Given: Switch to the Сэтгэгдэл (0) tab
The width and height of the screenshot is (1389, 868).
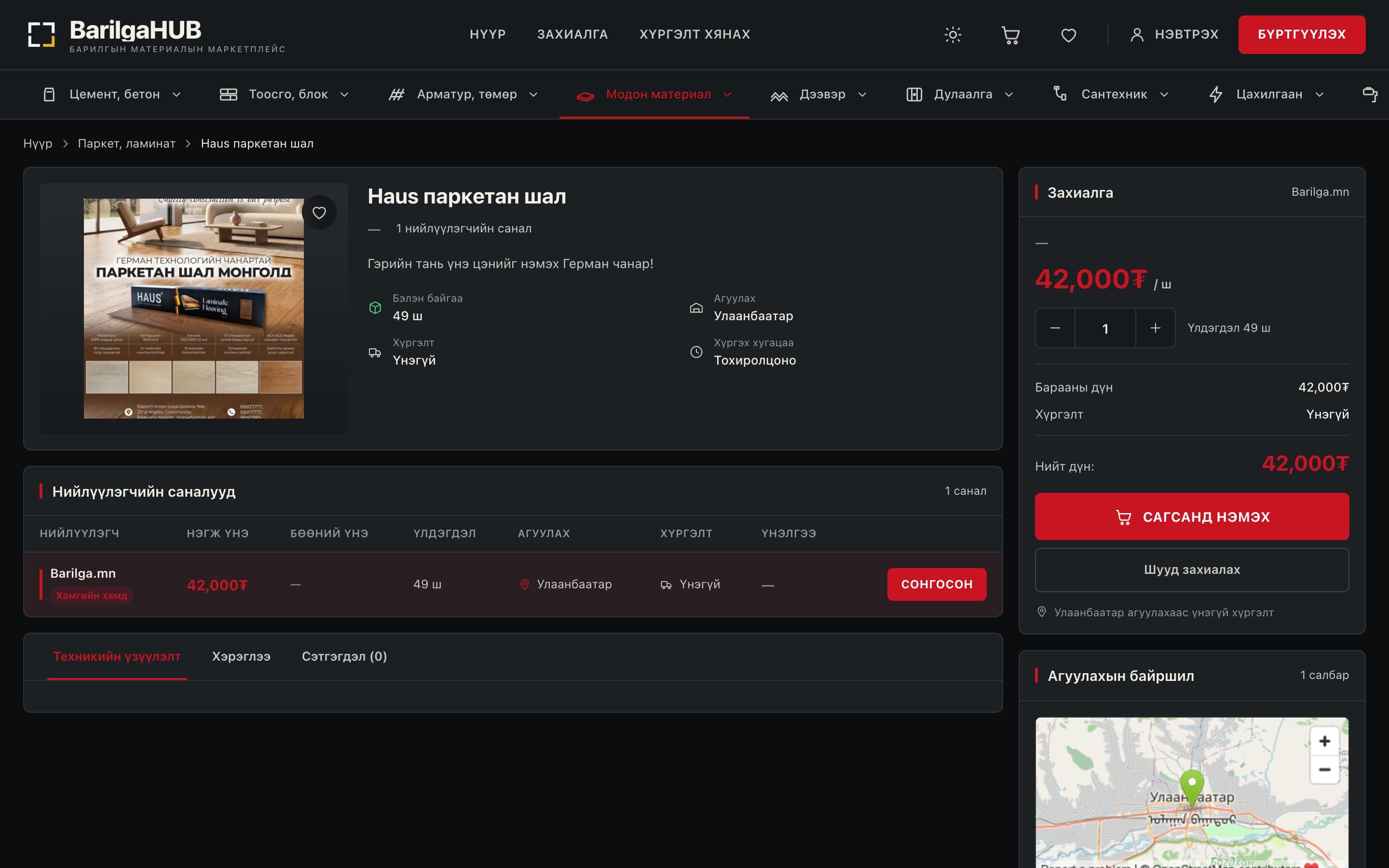Looking at the screenshot, I should 344,656.
